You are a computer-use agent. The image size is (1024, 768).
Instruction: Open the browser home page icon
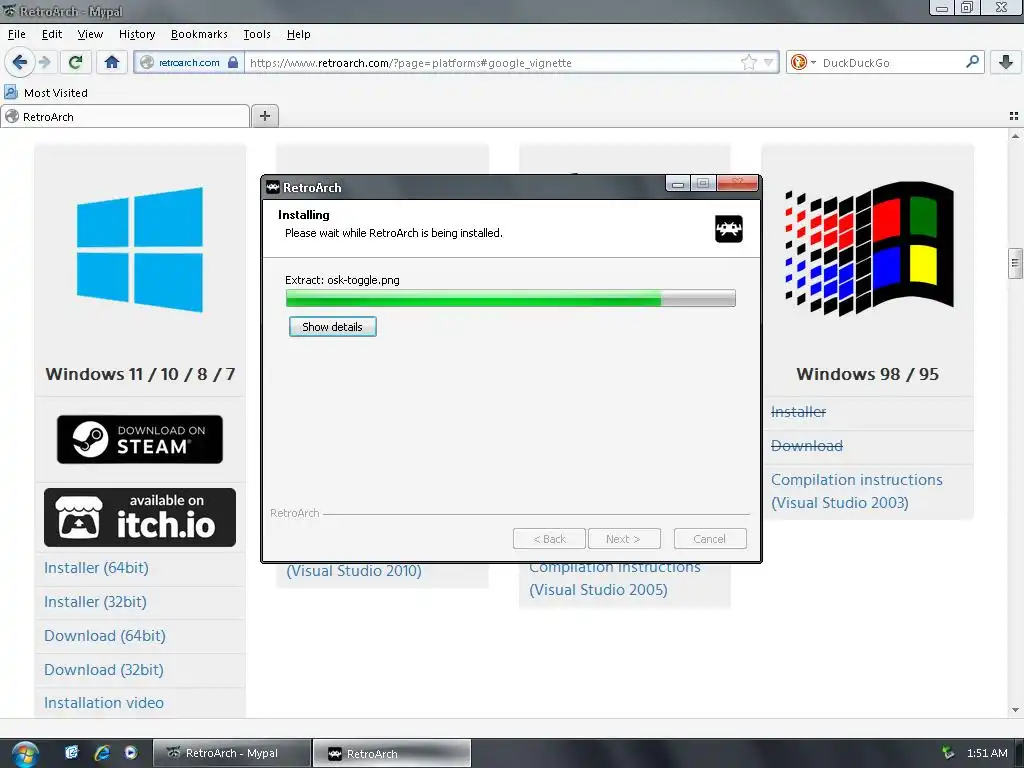(112, 62)
